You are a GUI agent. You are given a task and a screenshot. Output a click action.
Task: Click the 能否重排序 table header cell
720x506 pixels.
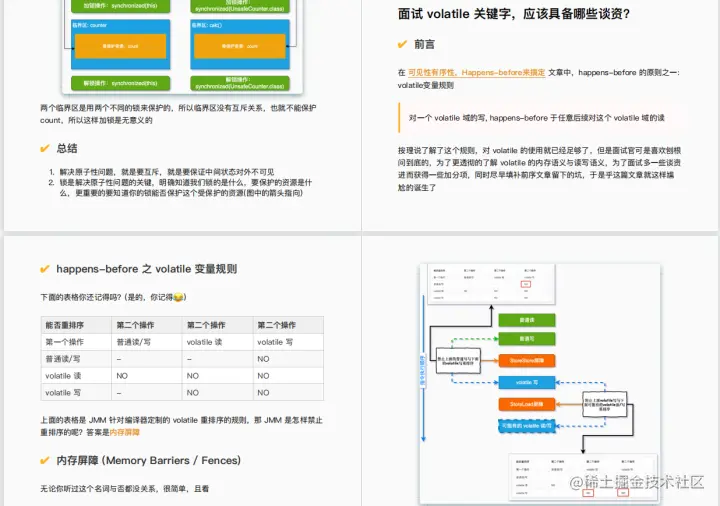[x=76, y=325]
